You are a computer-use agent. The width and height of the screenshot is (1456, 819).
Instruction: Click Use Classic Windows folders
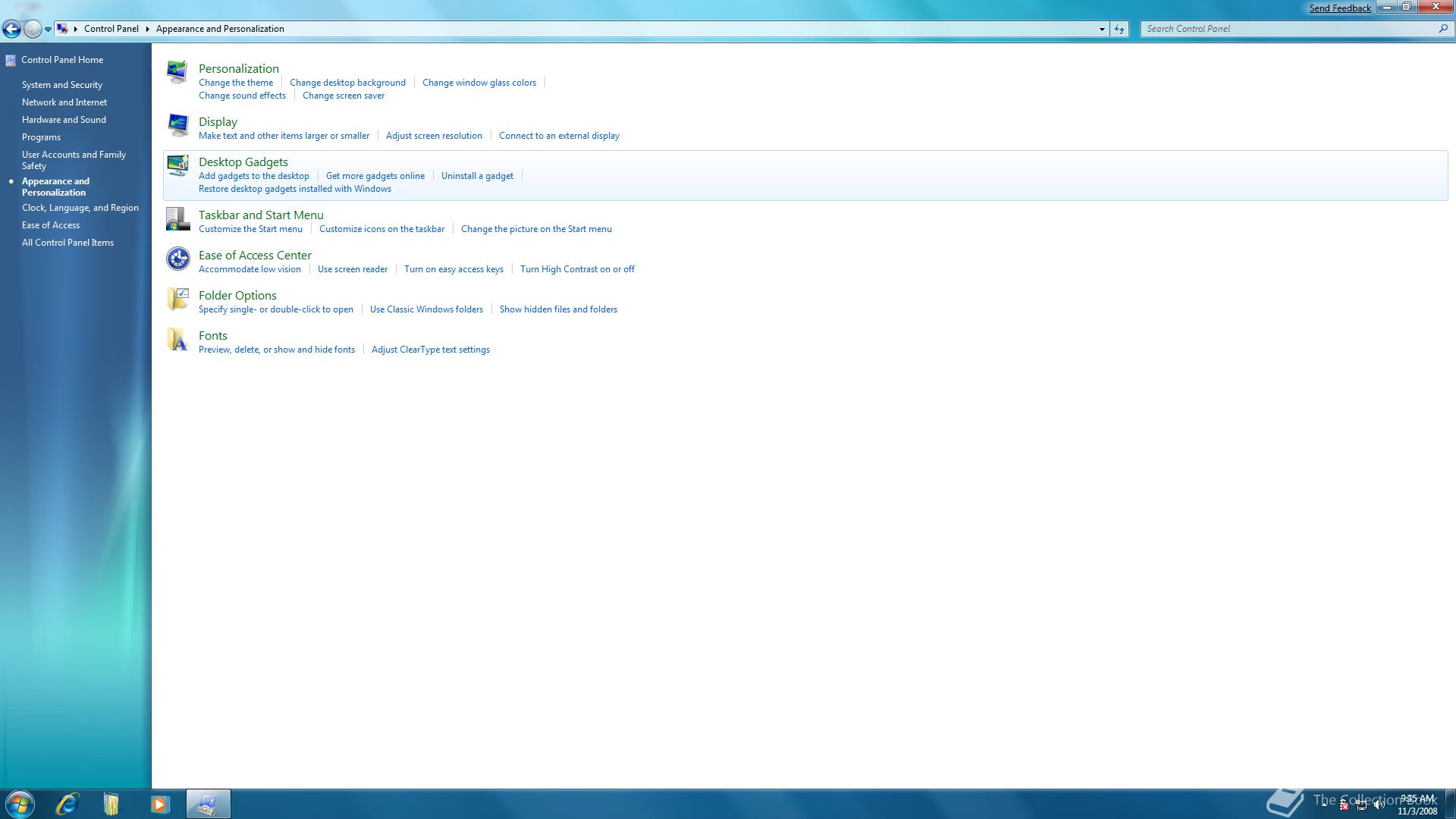426,309
